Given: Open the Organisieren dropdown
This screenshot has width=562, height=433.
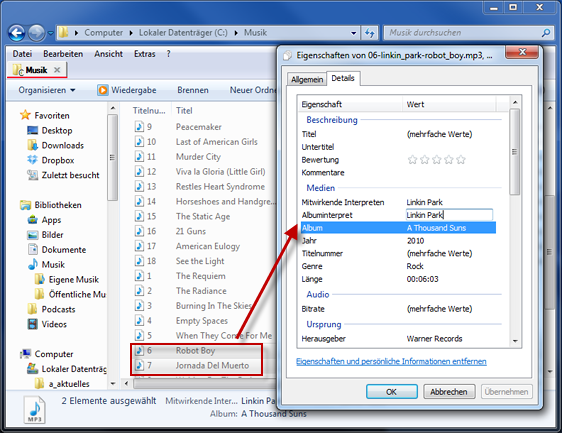Looking at the screenshot, I should coord(47,90).
